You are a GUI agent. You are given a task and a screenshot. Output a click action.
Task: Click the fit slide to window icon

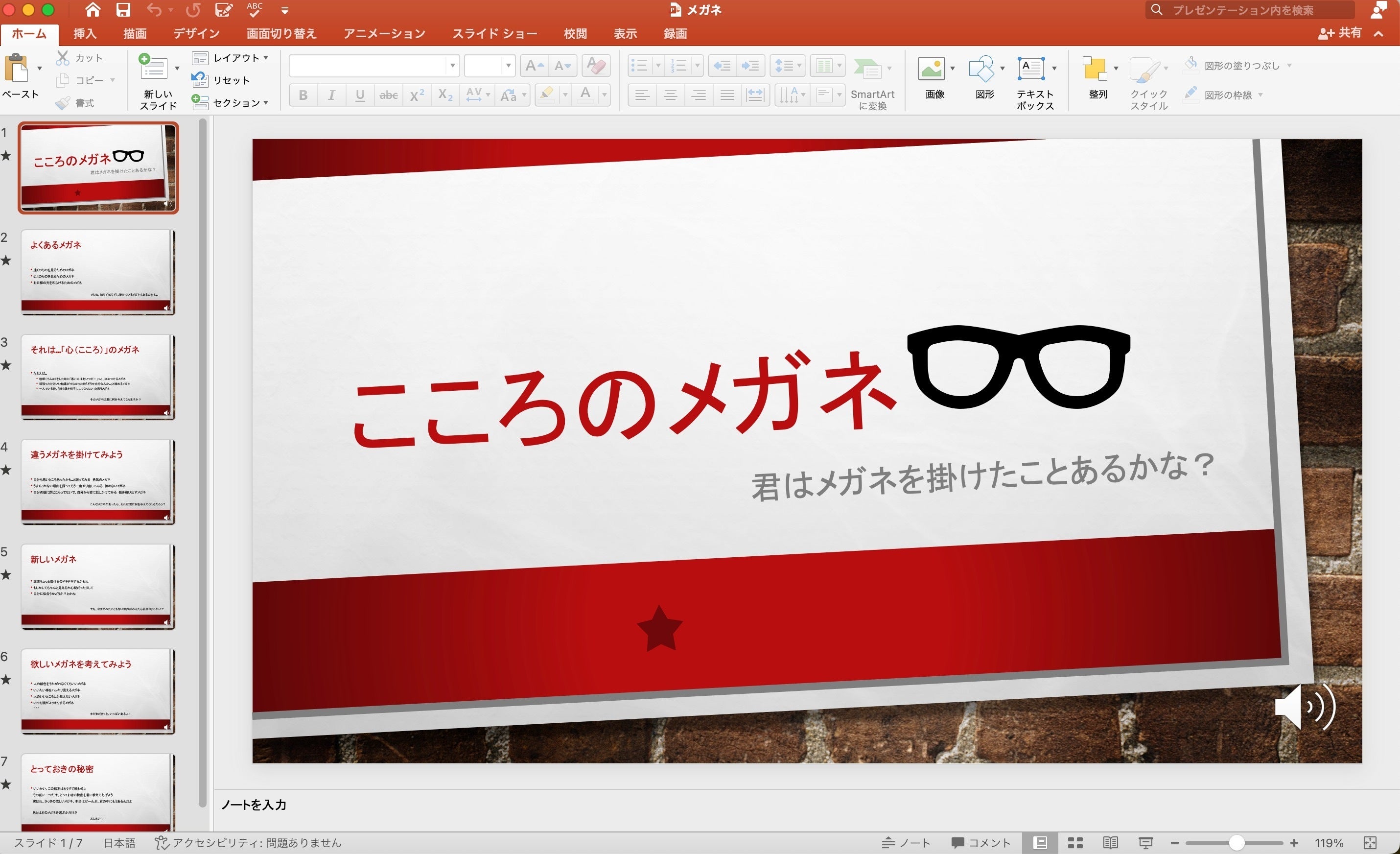click(1370, 843)
